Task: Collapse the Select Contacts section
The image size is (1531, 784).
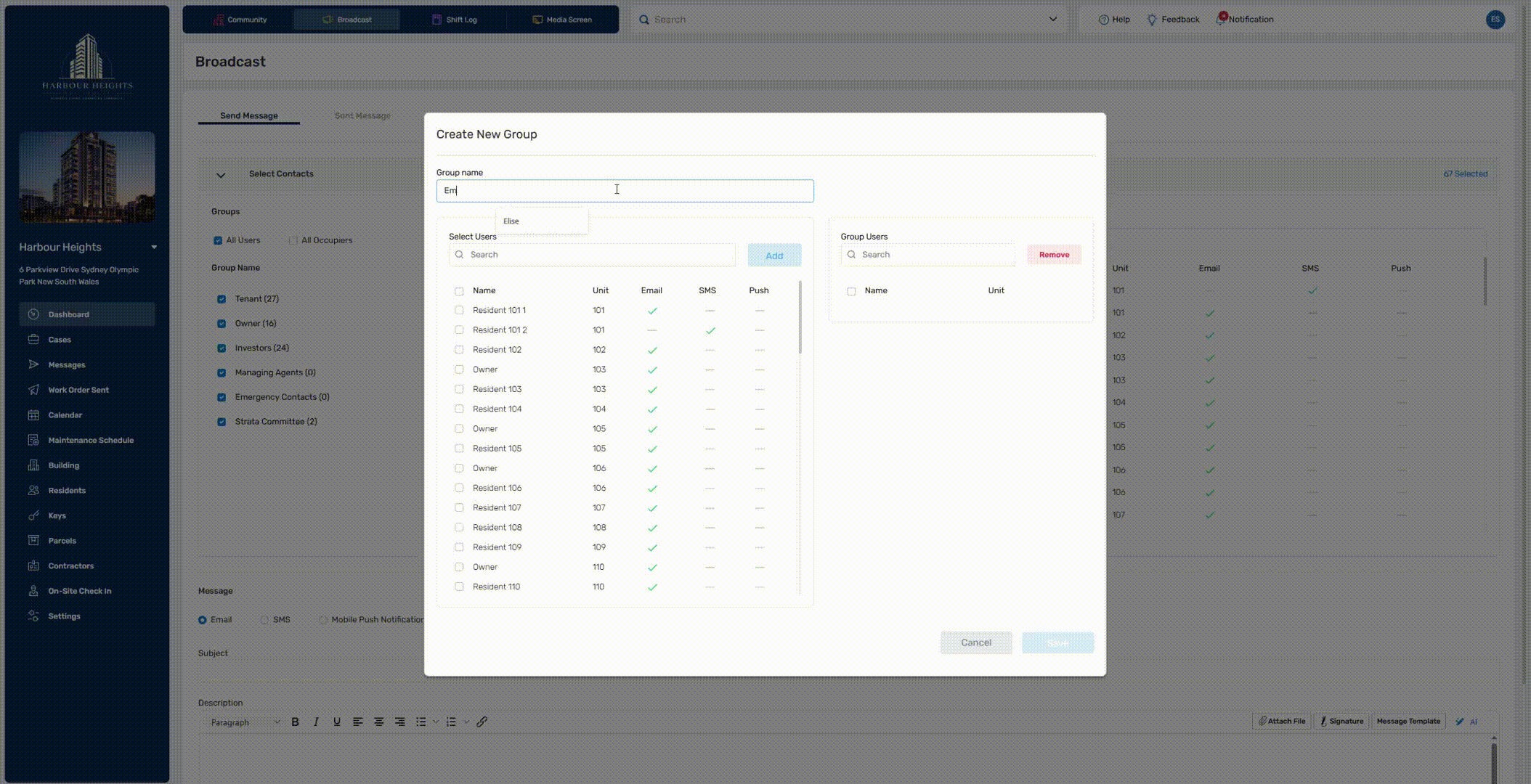Action: pyautogui.click(x=221, y=174)
